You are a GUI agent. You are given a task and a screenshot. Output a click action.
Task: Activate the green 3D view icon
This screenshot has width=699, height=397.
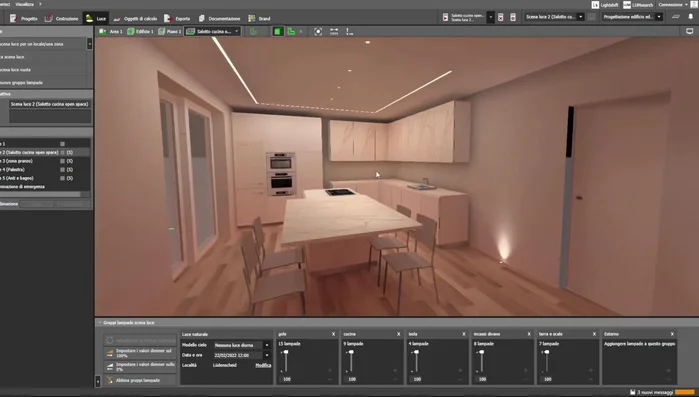point(278,32)
